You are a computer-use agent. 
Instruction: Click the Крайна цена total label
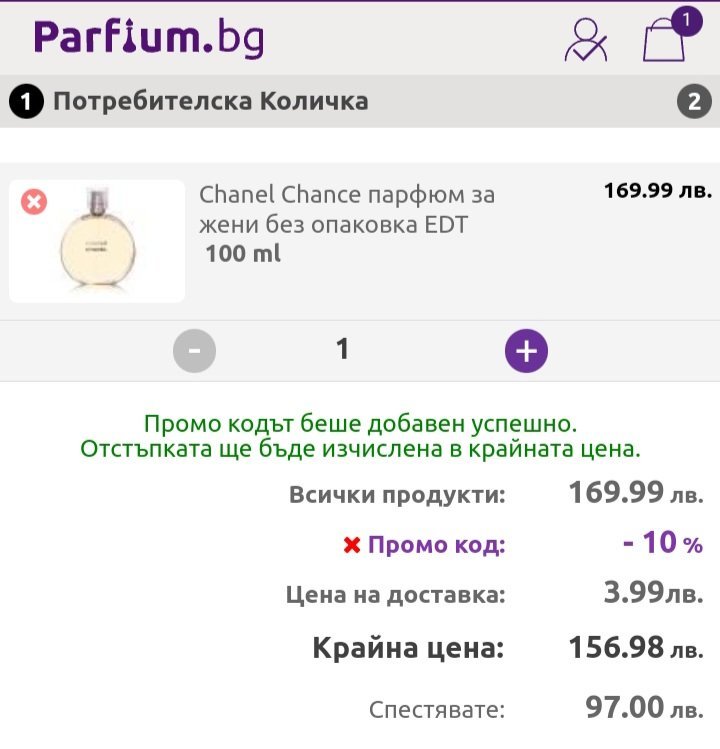(x=408, y=648)
